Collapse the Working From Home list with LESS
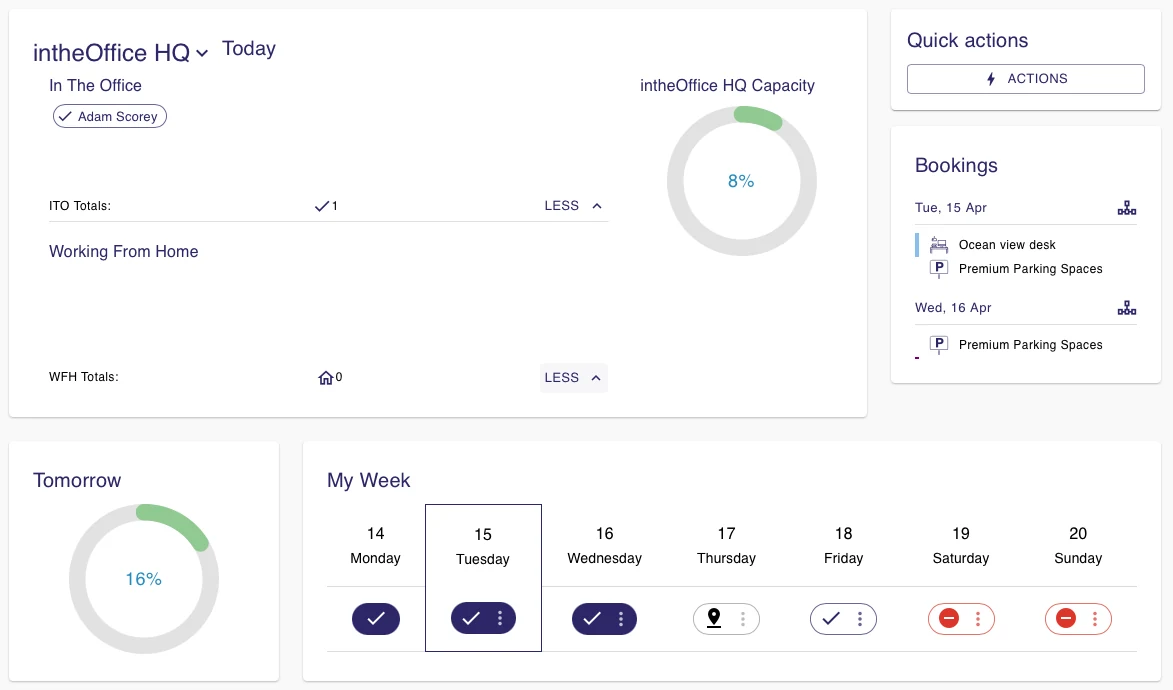This screenshot has height=690, width=1173. point(573,378)
